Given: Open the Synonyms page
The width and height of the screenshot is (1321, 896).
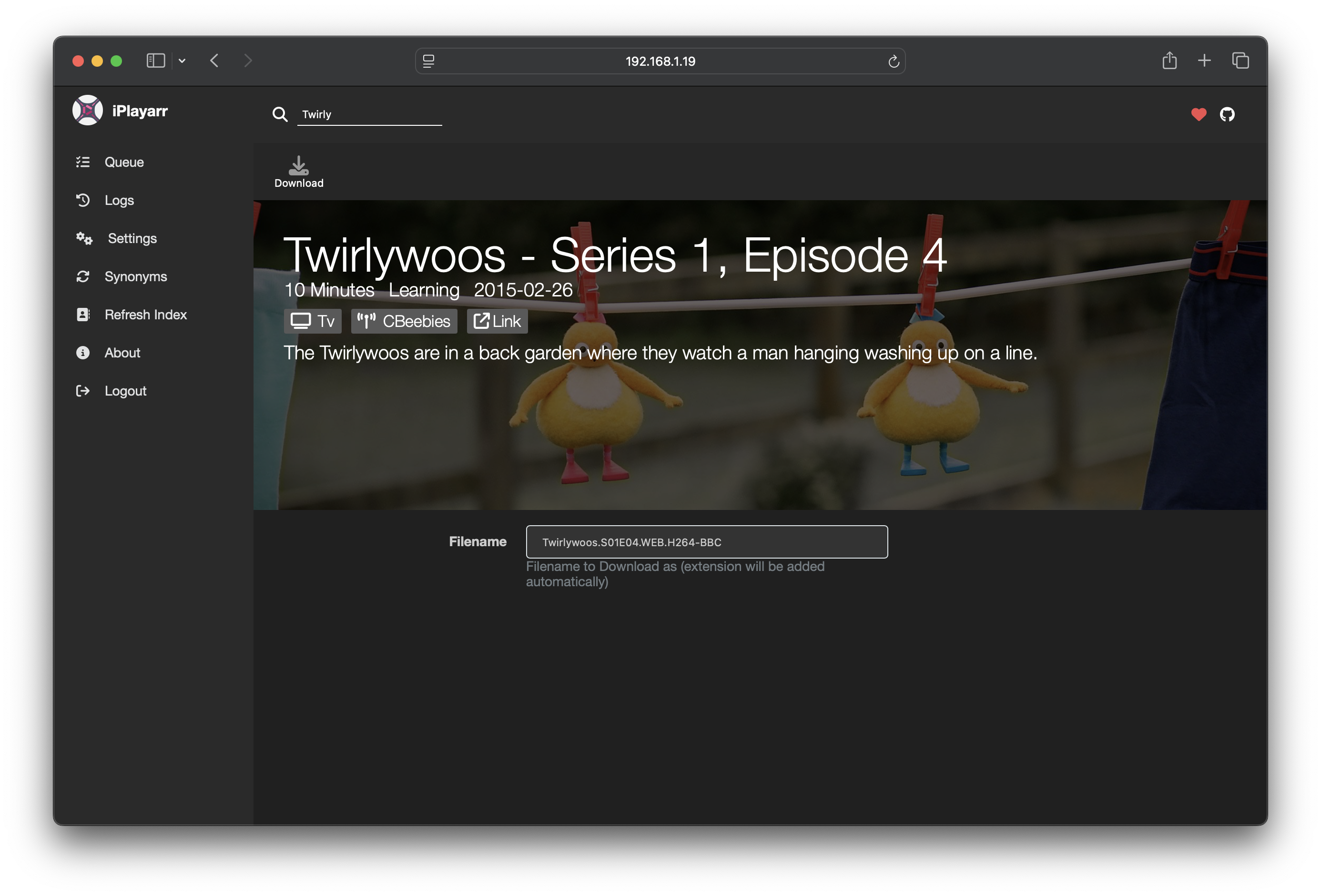Looking at the screenshot, I should click(x=135, y=276).
